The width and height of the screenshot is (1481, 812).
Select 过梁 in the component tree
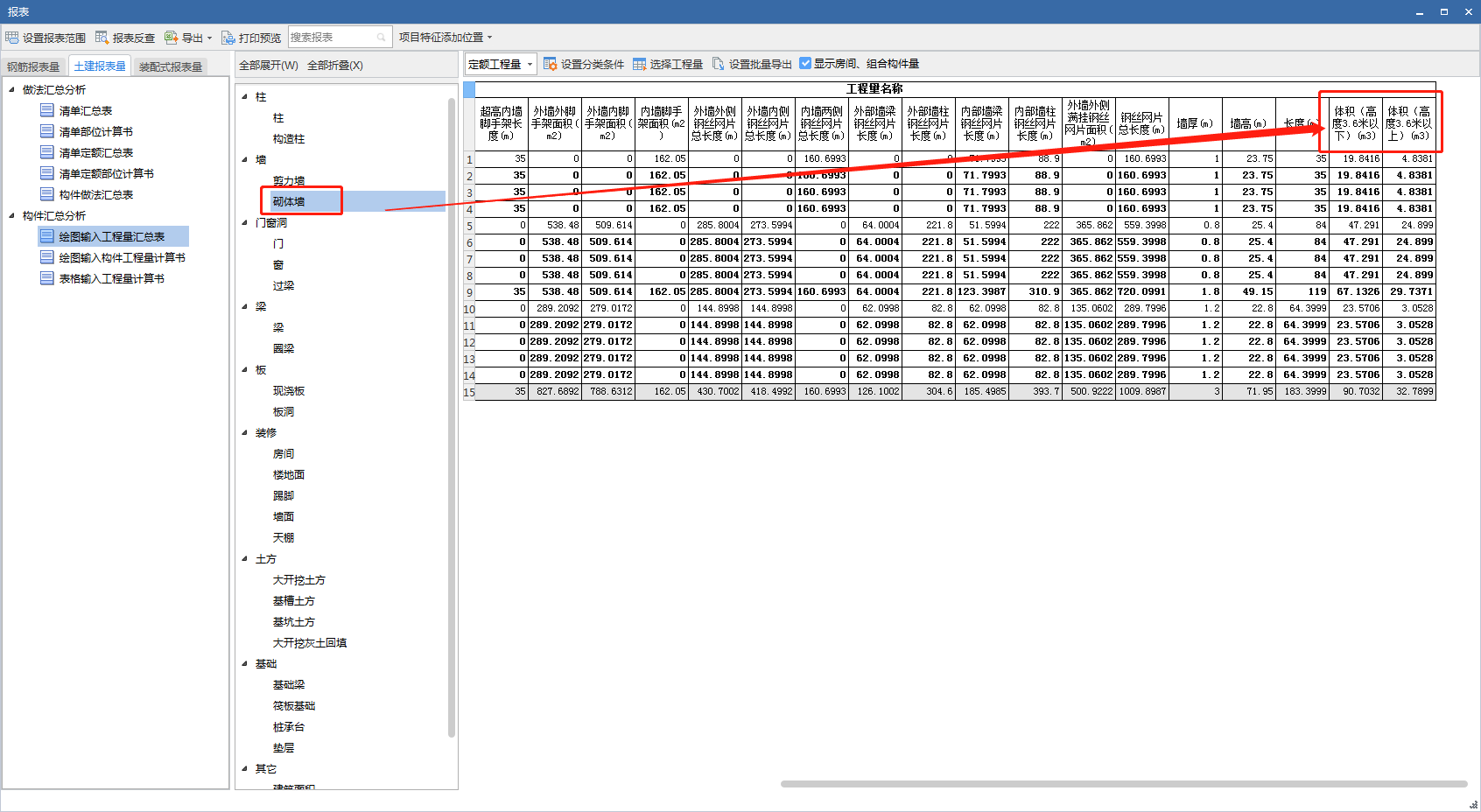click(x=284, y=286)
